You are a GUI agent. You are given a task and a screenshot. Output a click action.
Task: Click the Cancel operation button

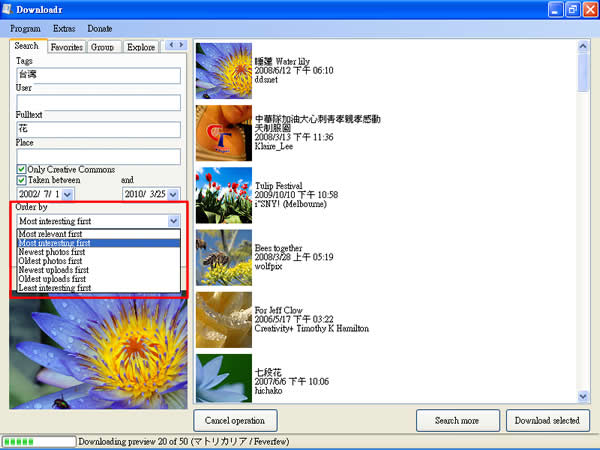pyautogui.click(x=235, y=421)
